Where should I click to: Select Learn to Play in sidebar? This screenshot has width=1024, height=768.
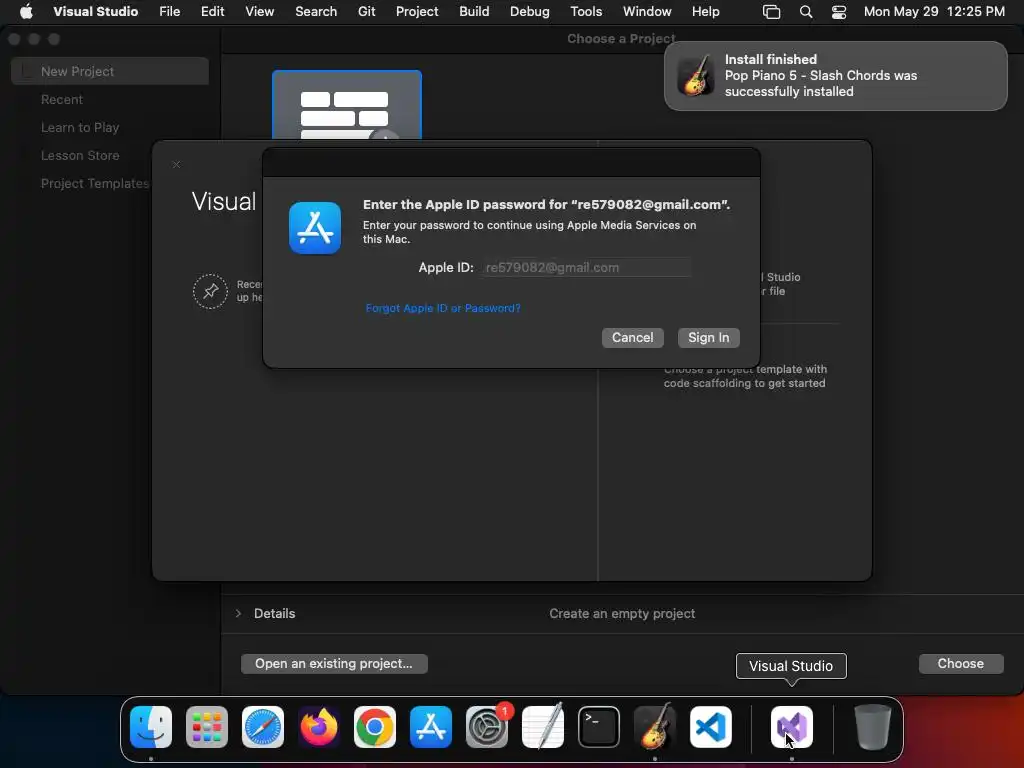click(x=80, y=127)
